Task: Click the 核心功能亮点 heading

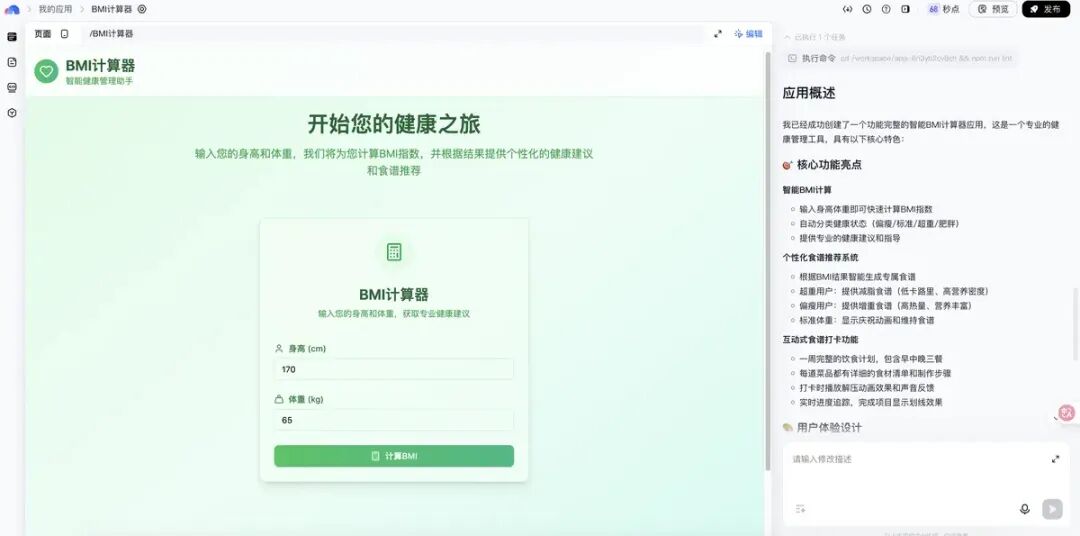Action: point(829,165)
